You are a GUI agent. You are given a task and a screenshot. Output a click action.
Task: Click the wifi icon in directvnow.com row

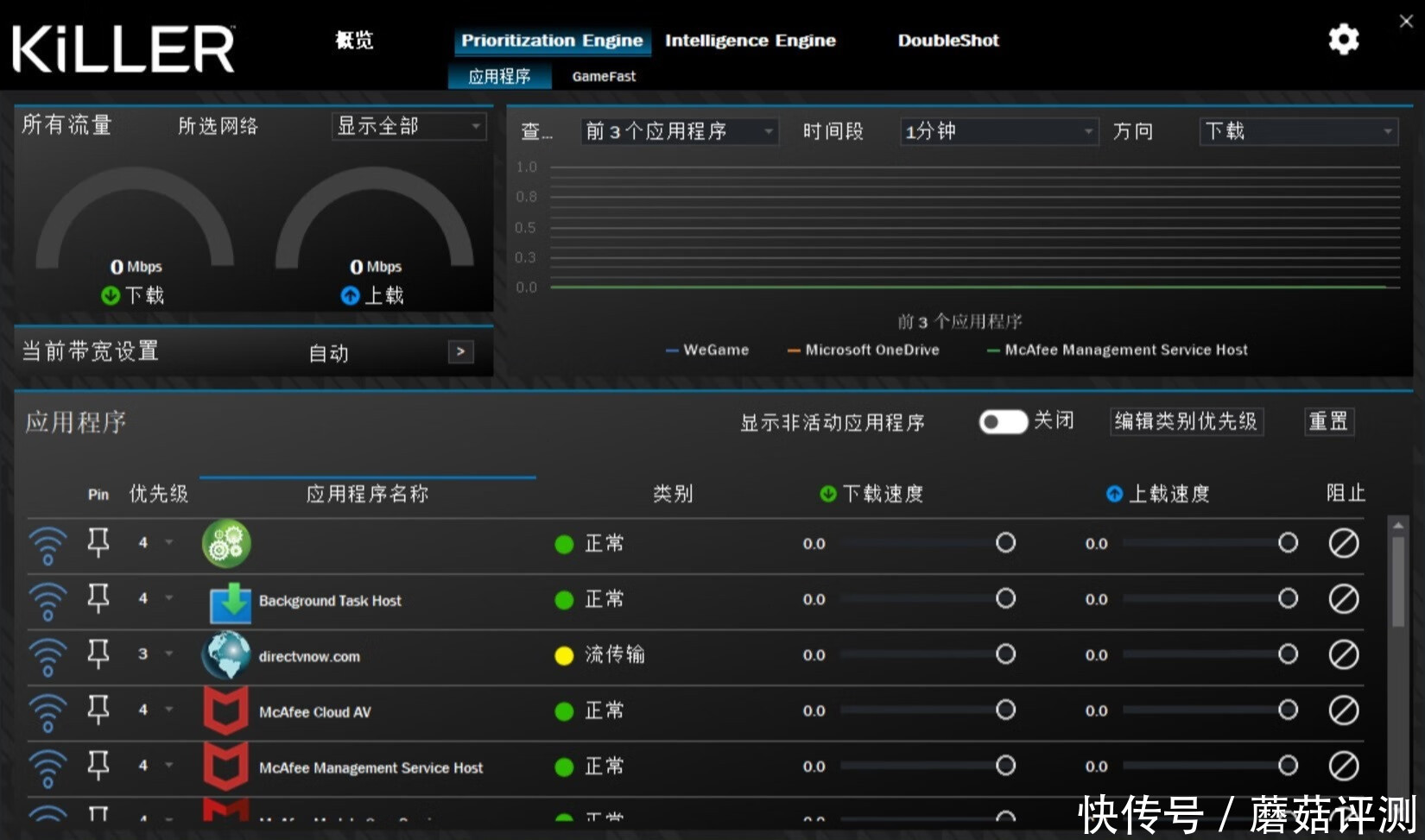(x=47, y=657)
